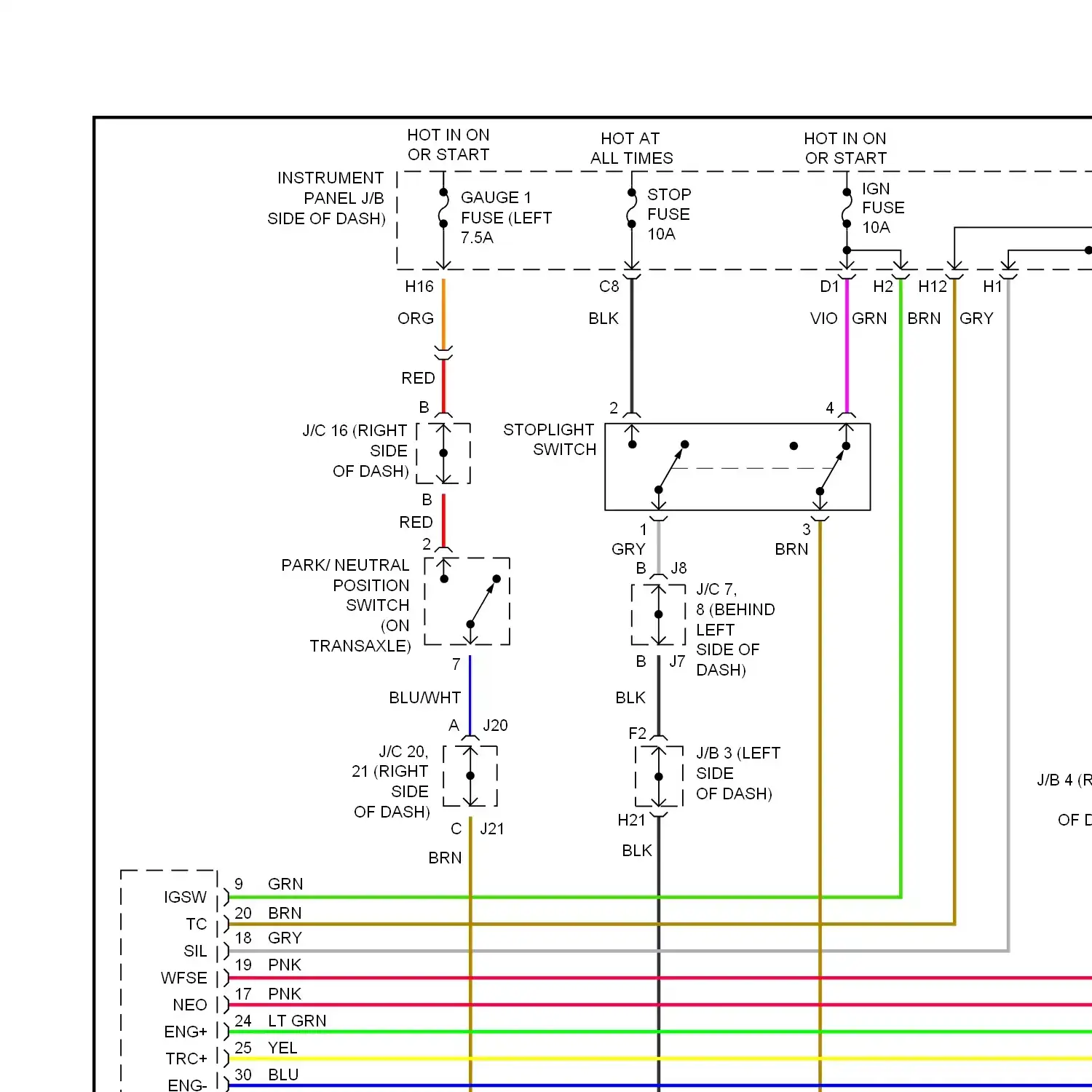Click the STOPLIGHT SWITCH label
Image resolution: width=1092 pixels, height=1092 pixels.
click(x=550, y=440)
